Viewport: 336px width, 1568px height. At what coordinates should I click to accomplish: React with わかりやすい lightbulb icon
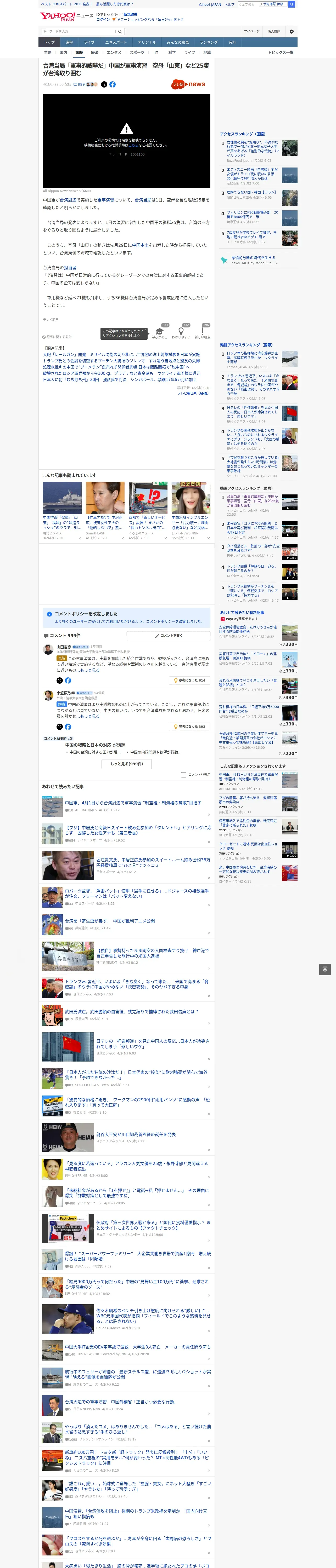click(x=181, y=332)
